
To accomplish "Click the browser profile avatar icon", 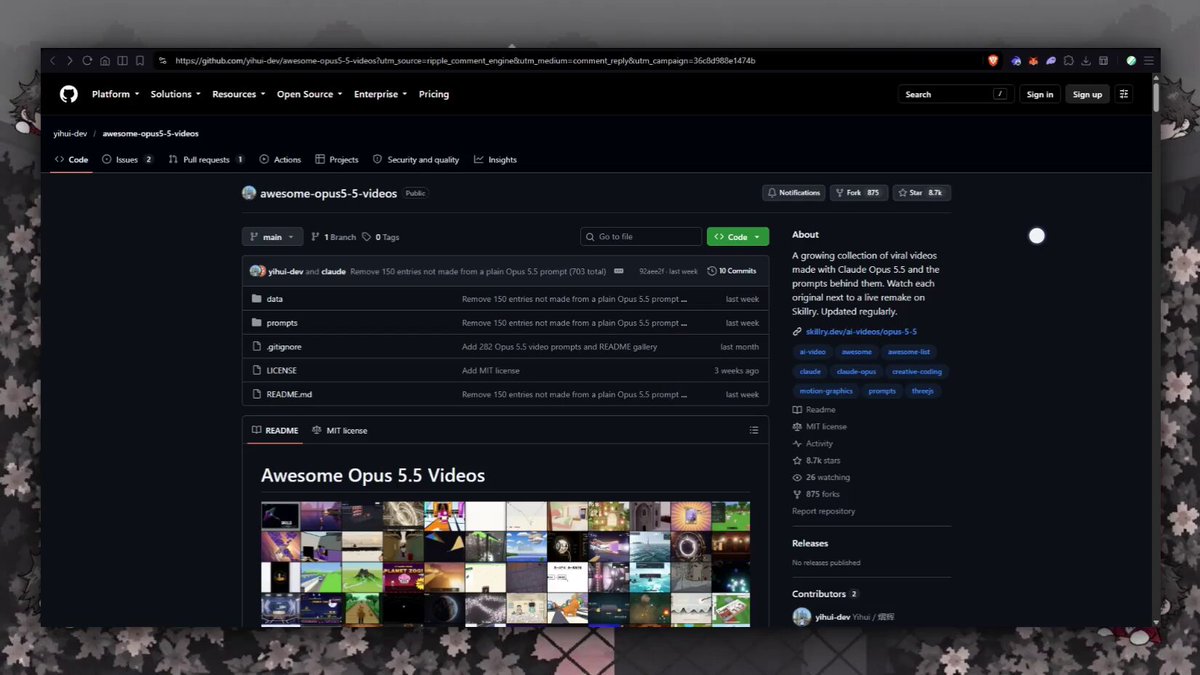I will [x=1131, y=61].
